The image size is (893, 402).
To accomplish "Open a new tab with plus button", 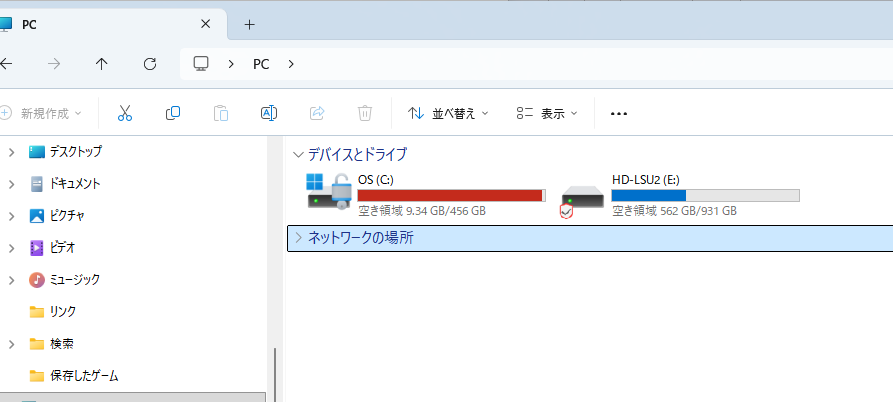I will 250,24.
